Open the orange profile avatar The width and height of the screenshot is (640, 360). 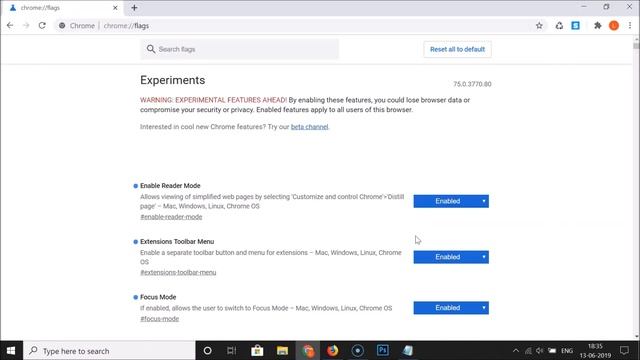614,25
